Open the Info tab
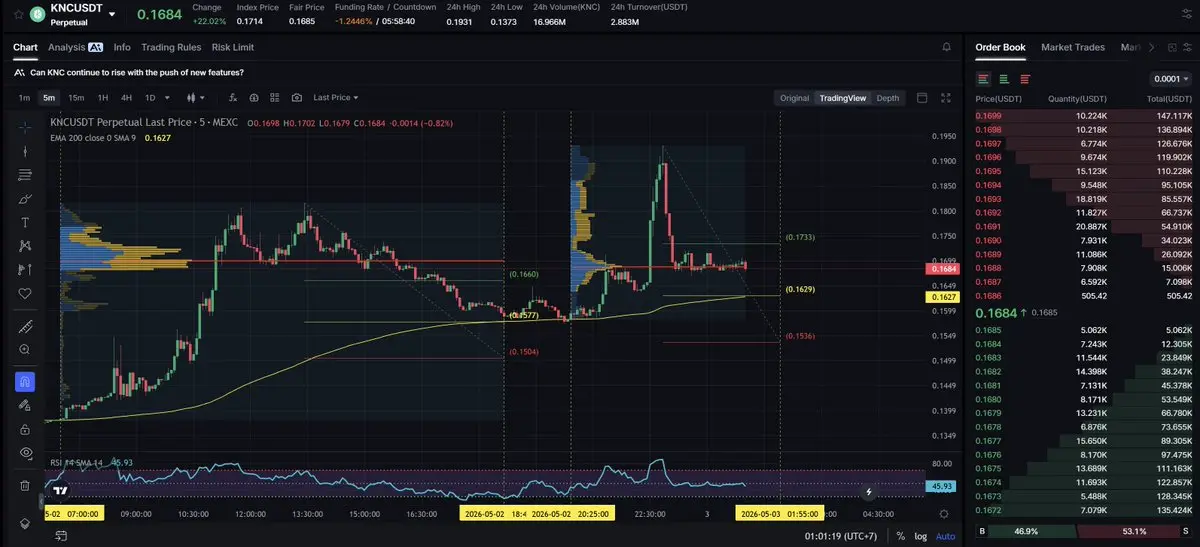Viewport: 1200px width, 547px height. tap(122, 47)
